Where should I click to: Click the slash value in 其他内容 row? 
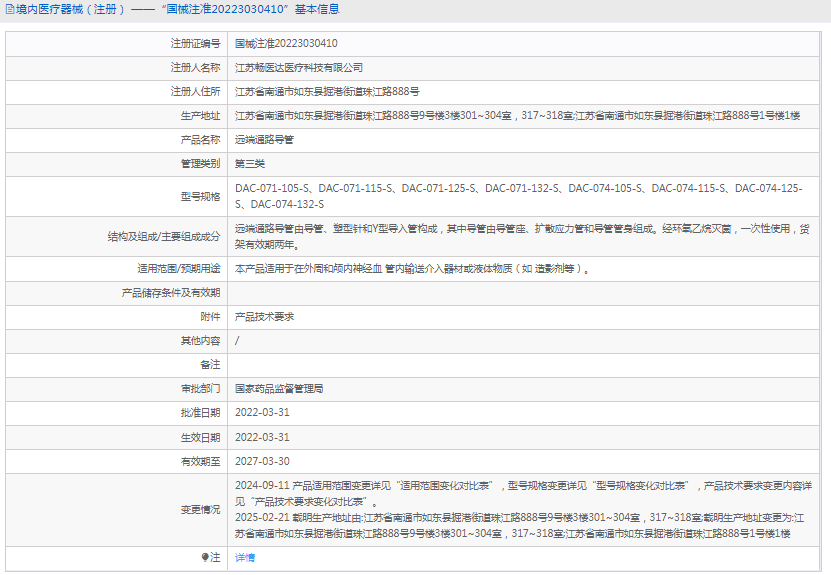click(x=237, y=341)
